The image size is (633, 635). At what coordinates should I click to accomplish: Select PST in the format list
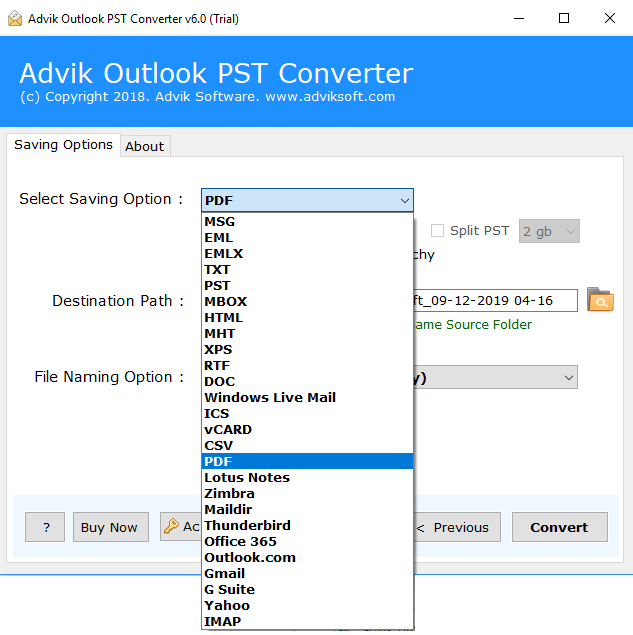[307, 286]
